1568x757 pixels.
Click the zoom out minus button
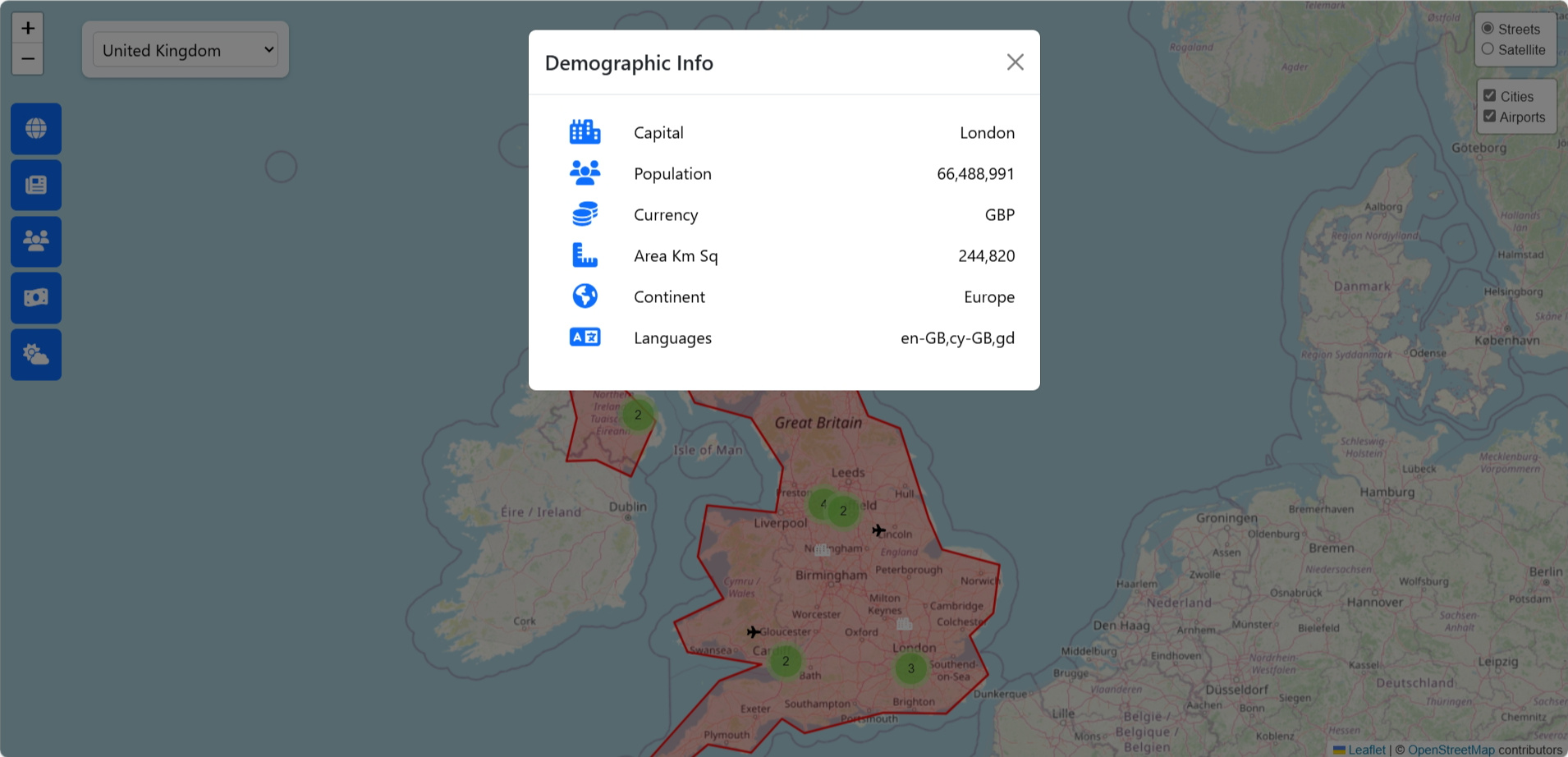tap(27, 58)
